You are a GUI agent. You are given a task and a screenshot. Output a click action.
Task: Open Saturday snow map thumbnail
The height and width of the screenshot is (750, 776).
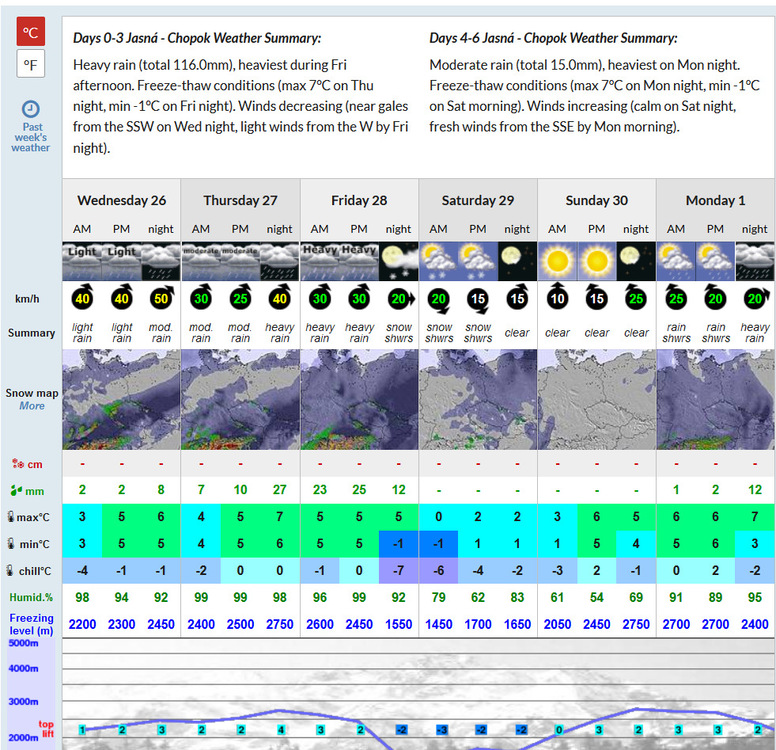tap(478, 400)
